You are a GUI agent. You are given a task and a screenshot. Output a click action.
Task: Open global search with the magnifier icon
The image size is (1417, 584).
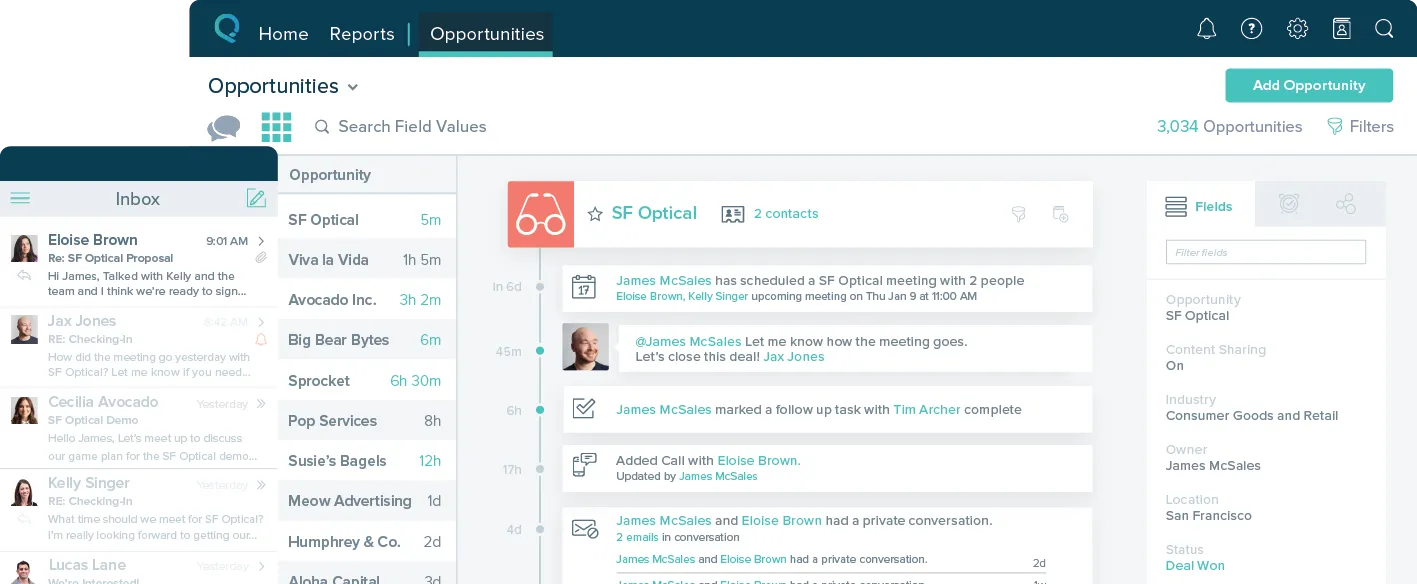[x=1384, y=29]
